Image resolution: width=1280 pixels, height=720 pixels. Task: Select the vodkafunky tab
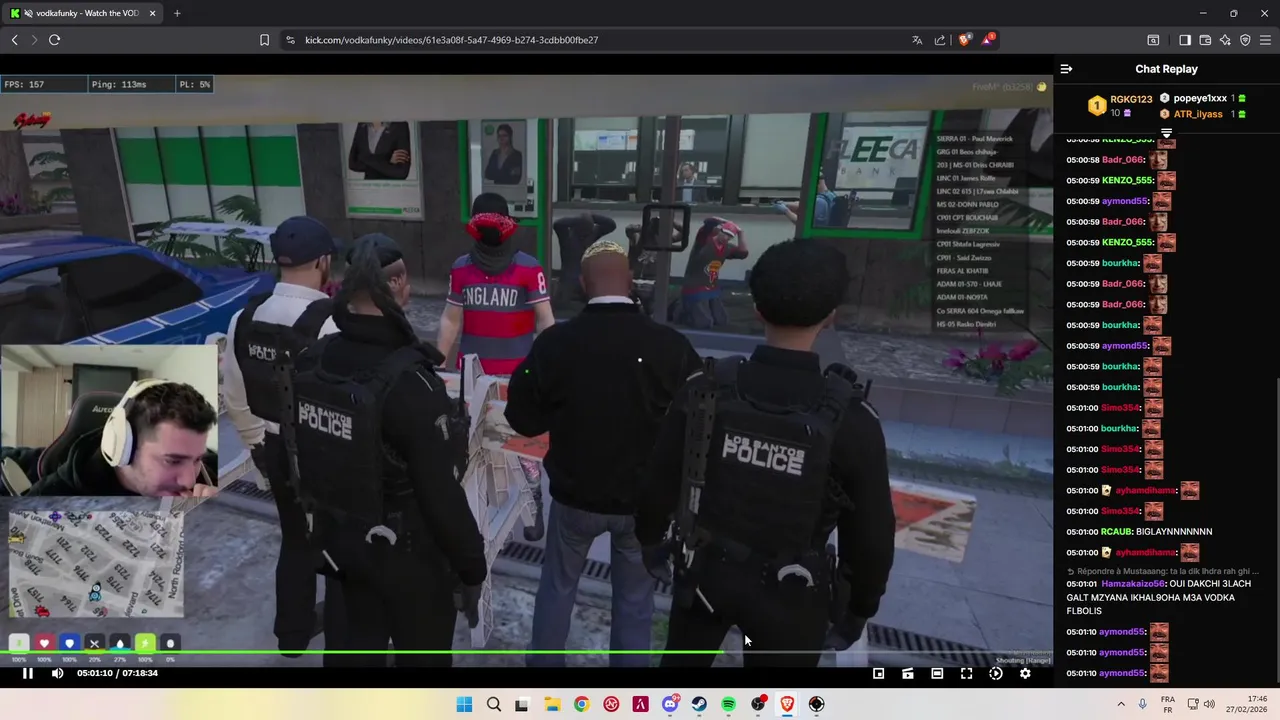pos(84,13)
